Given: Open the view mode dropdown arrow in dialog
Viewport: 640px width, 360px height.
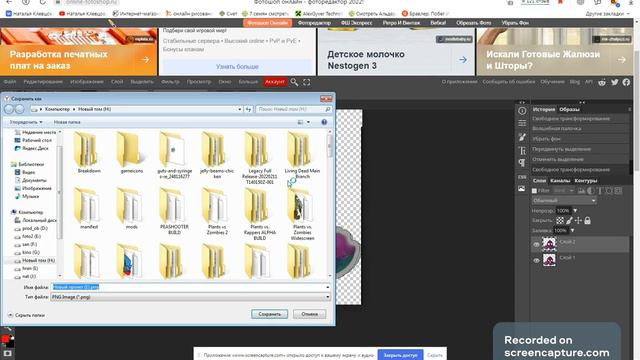Looking at the screenshot, I should [308, 122].
